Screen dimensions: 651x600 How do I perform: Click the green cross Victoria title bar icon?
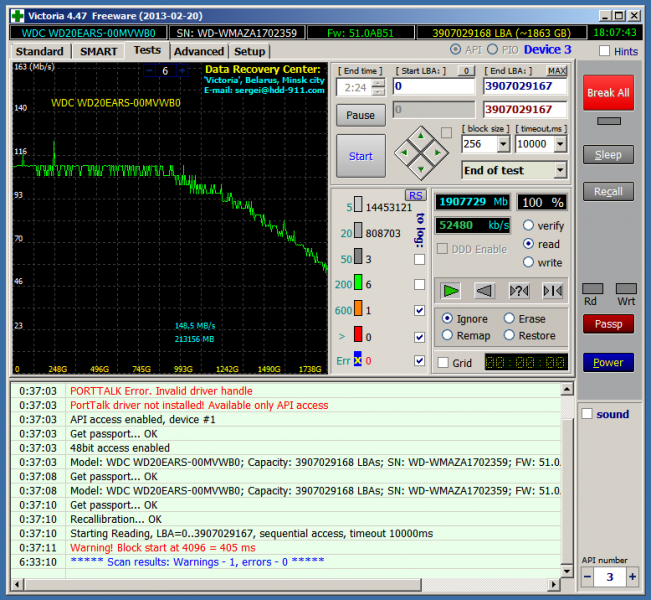click(17, 15)
